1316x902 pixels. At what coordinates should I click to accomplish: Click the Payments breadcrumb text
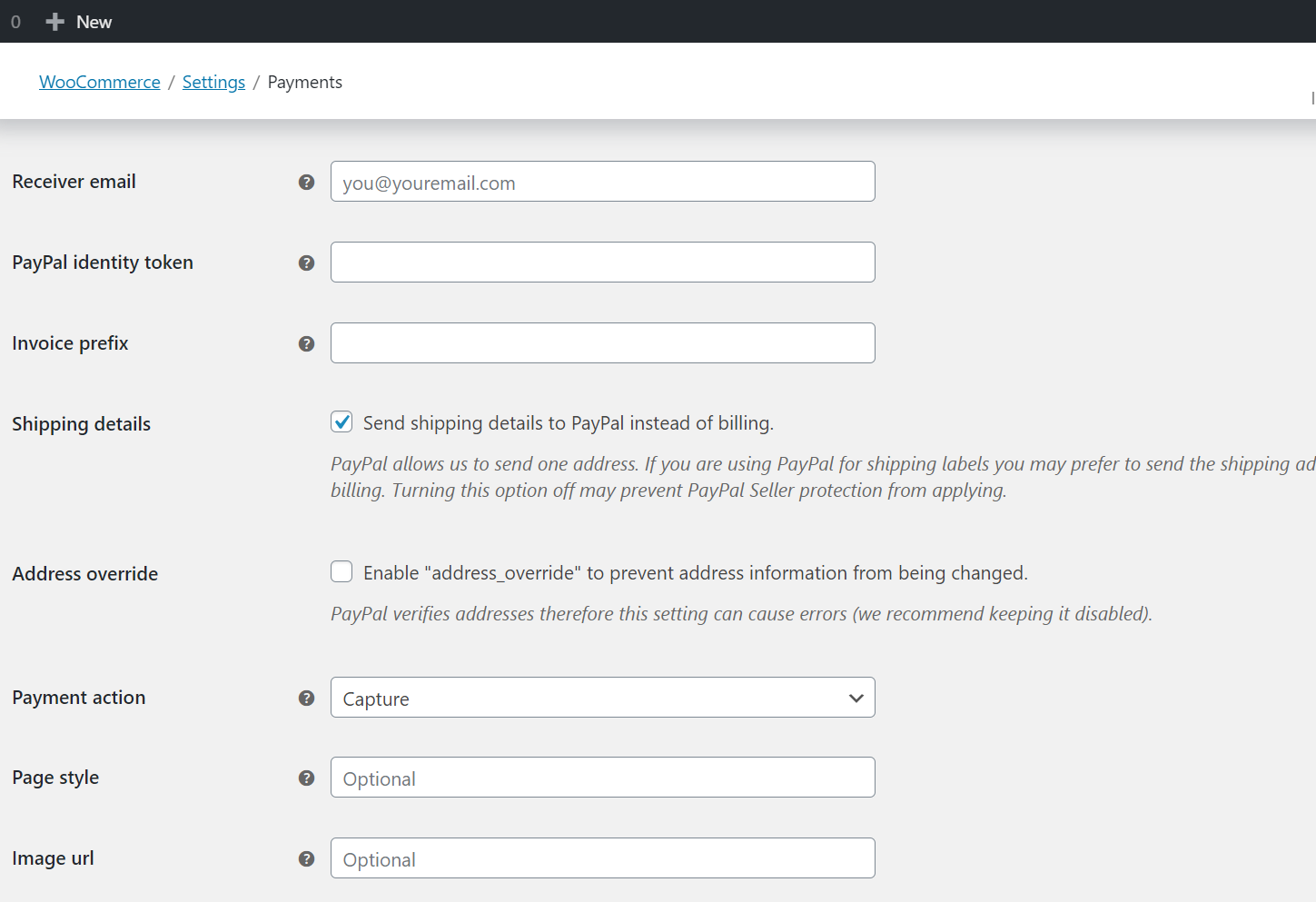click(x=305, y=82)
